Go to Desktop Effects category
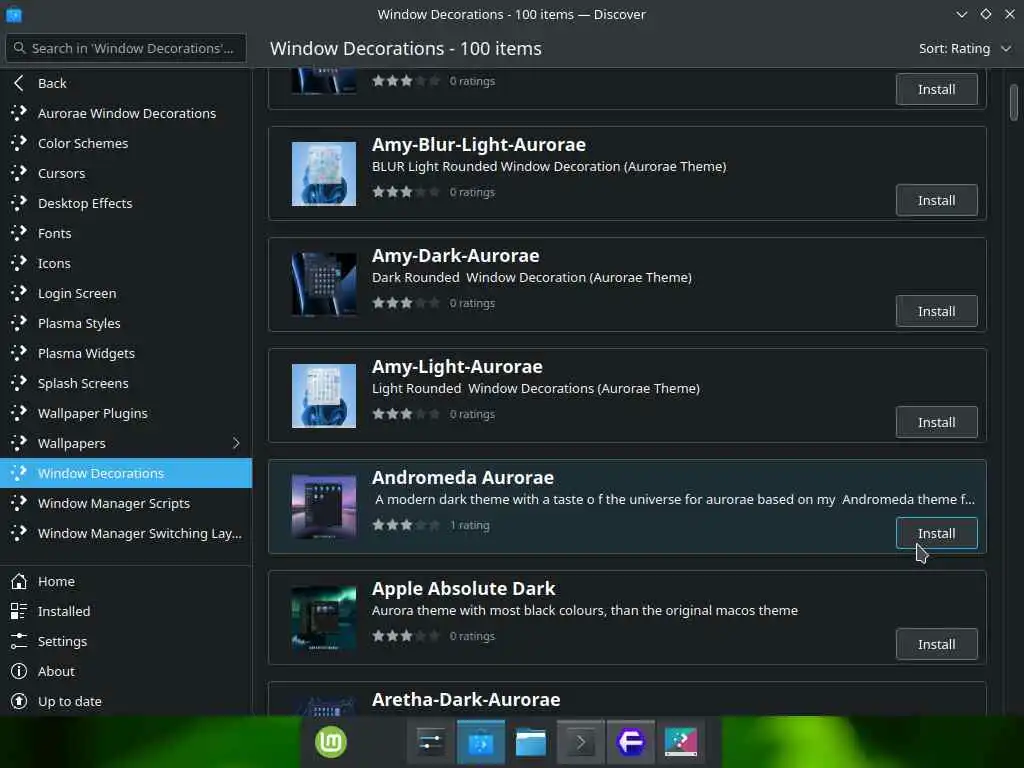The width and height of the screenshot is (1024, 768). tap(126, 203)
